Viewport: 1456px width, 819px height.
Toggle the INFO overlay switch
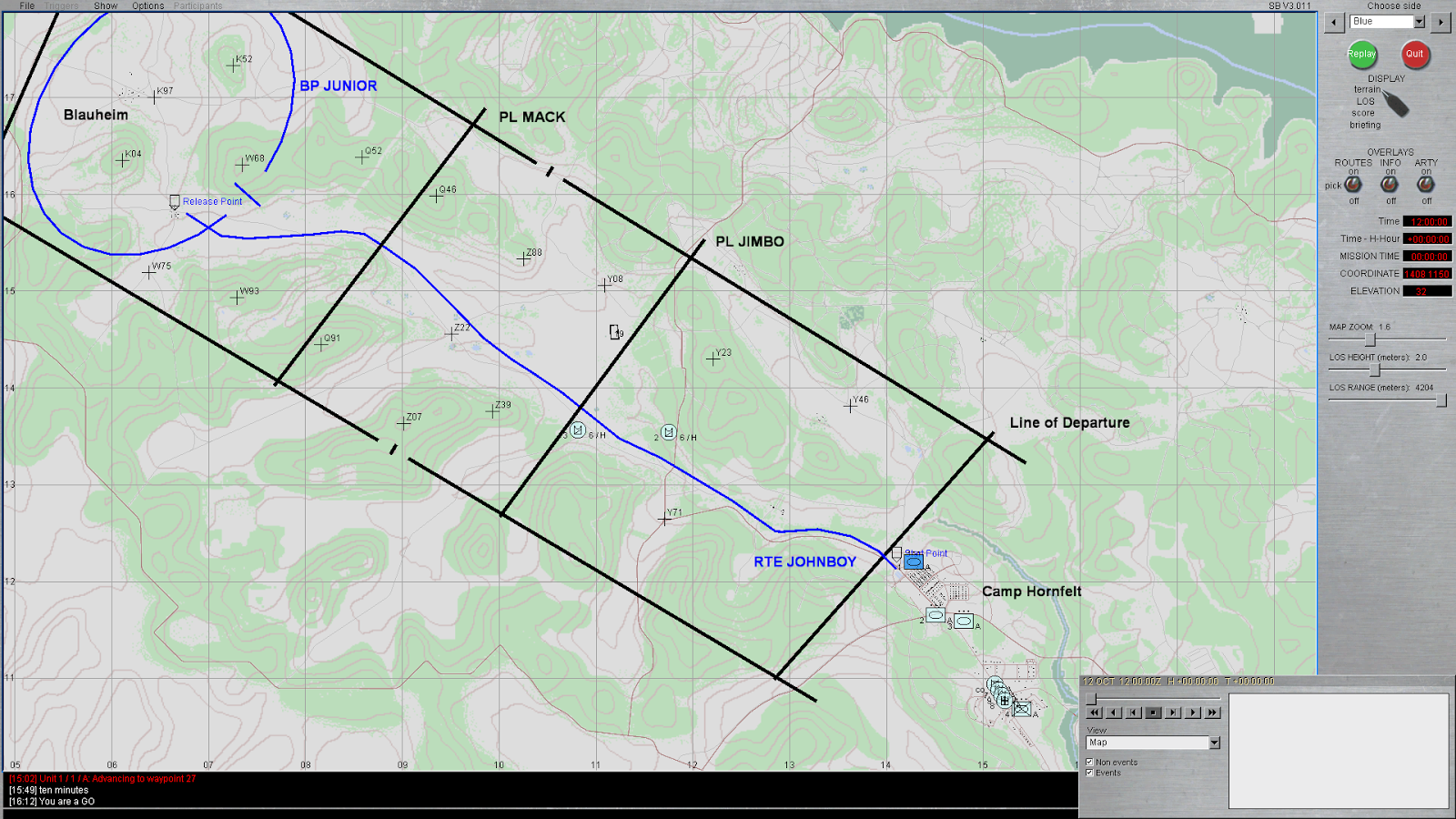point(1390,184)
